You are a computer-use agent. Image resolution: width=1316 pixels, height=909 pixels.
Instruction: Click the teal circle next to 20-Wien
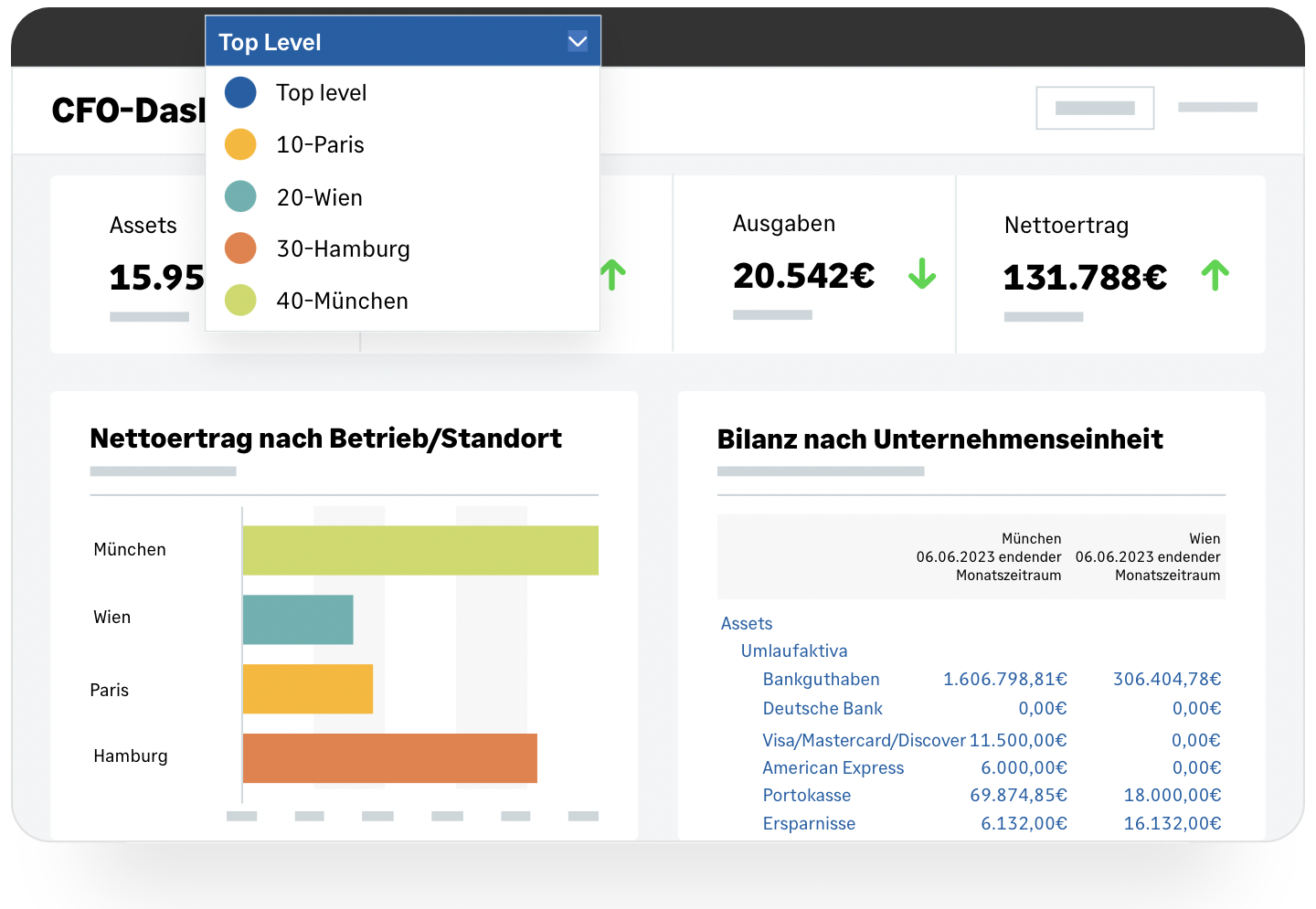(240, 196)
